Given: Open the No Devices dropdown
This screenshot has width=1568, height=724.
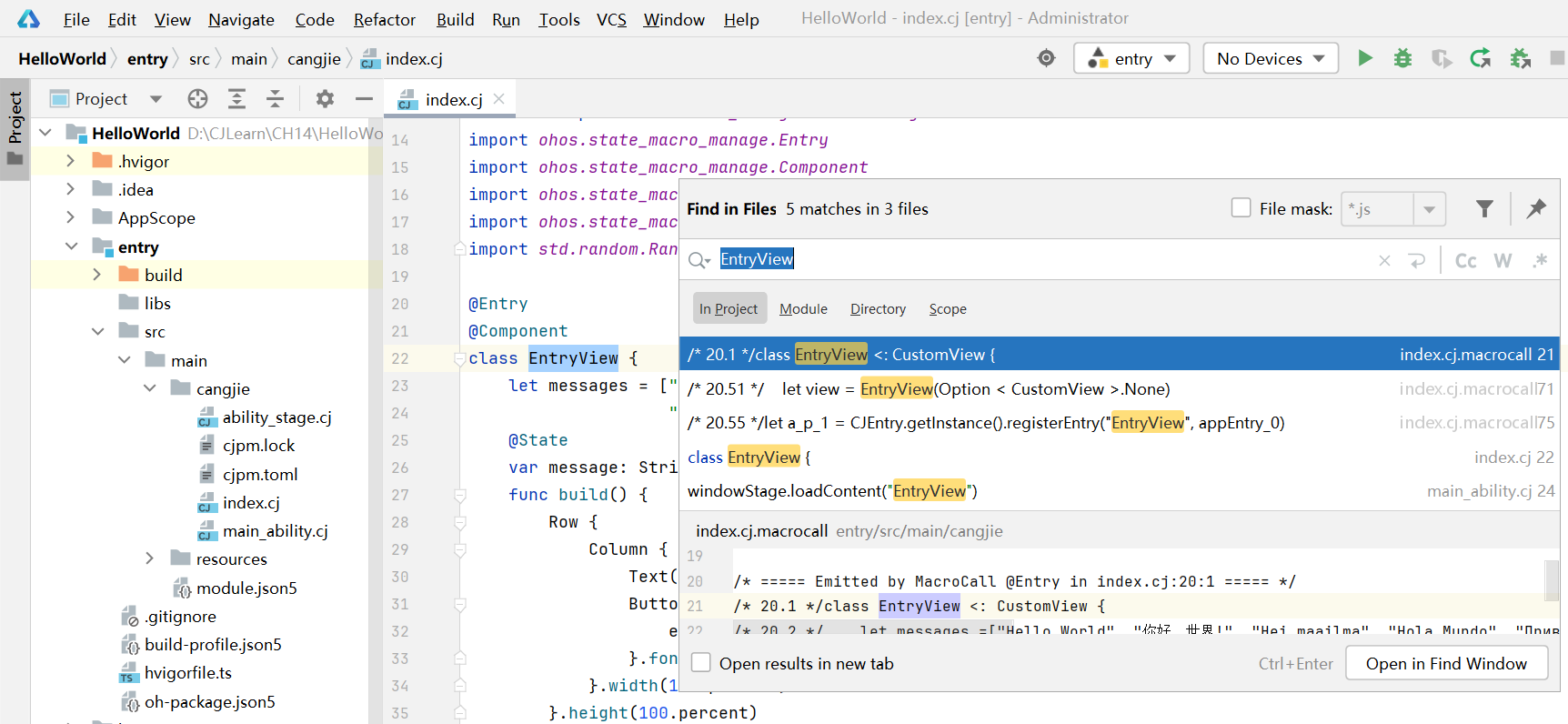Looking at the screenshot, I should tap(1271, 58).
